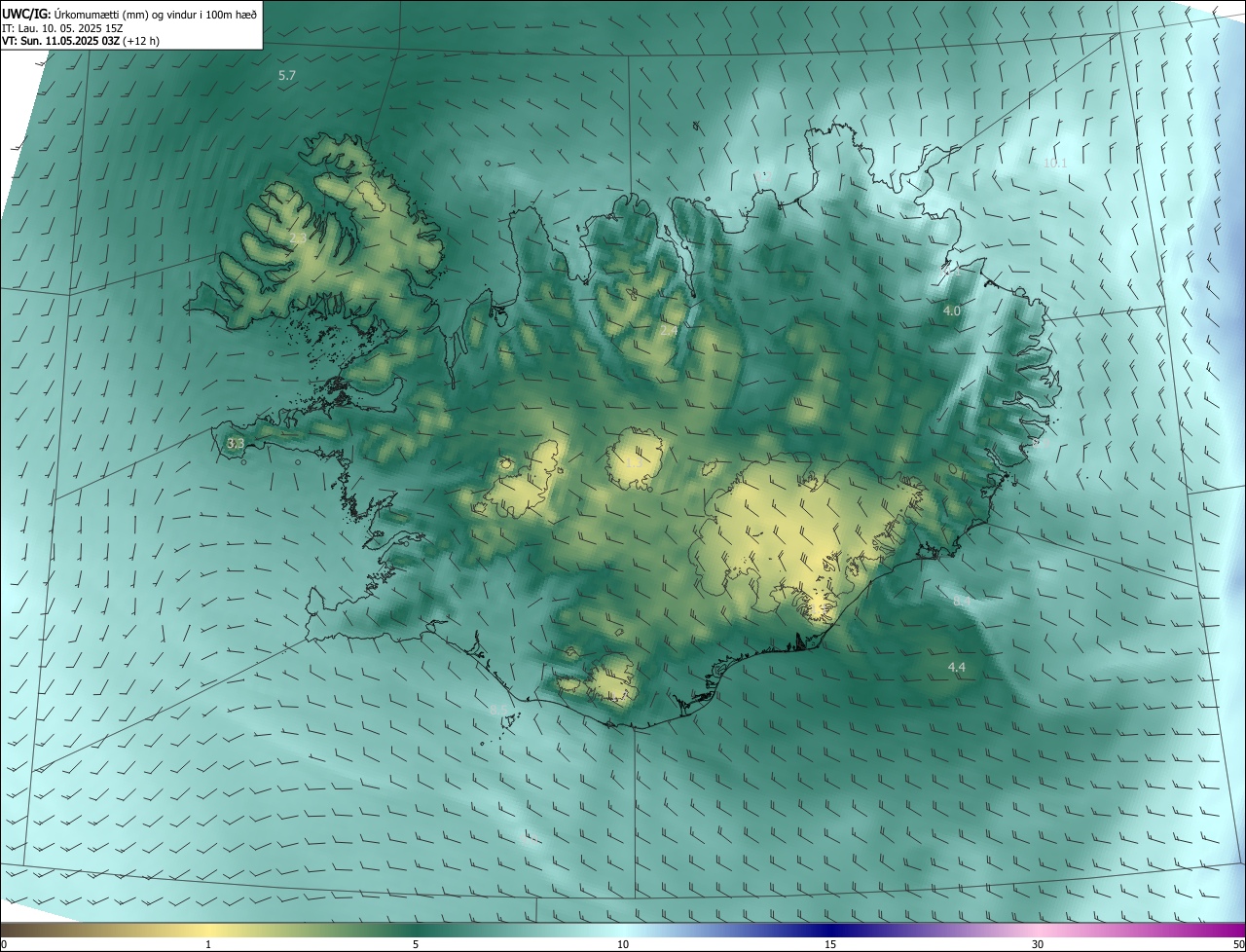Click the 5.7 value label on the map
1246x952 pixels.
click(286, 75)
